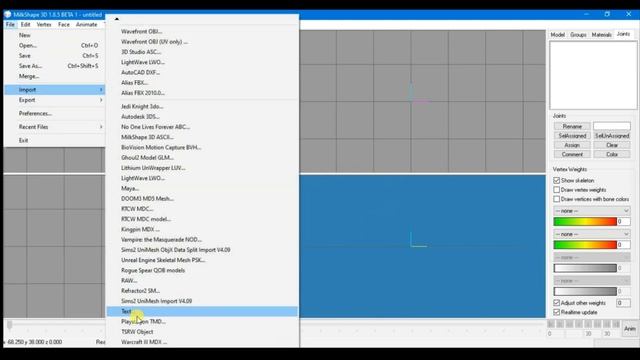The width and height of the screenshot is (640, 360).
Task: Import Alias FBX 2010.0...
Action: click(x=202, y=93)
